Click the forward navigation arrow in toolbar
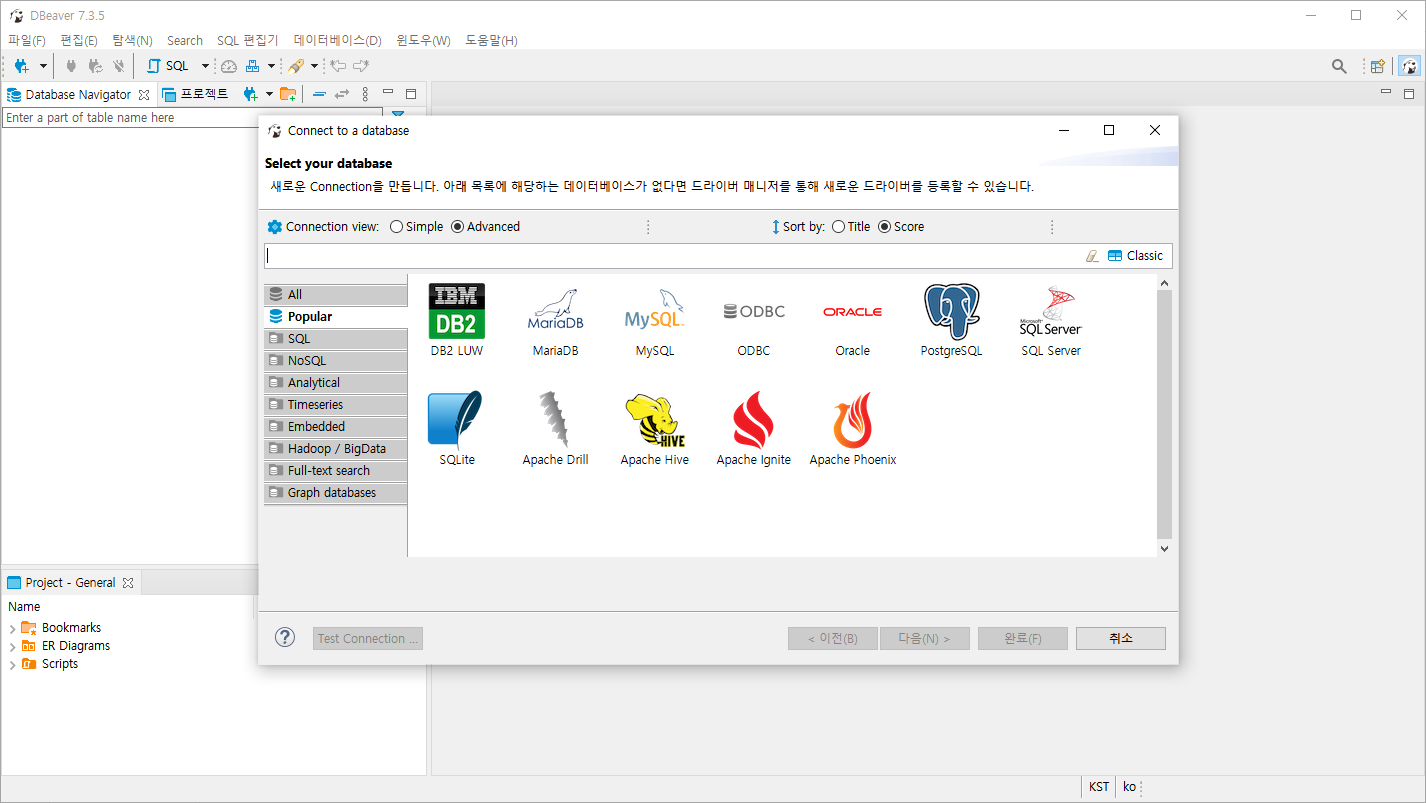This screenshot has width=1426, height=803. pos(361,66)
